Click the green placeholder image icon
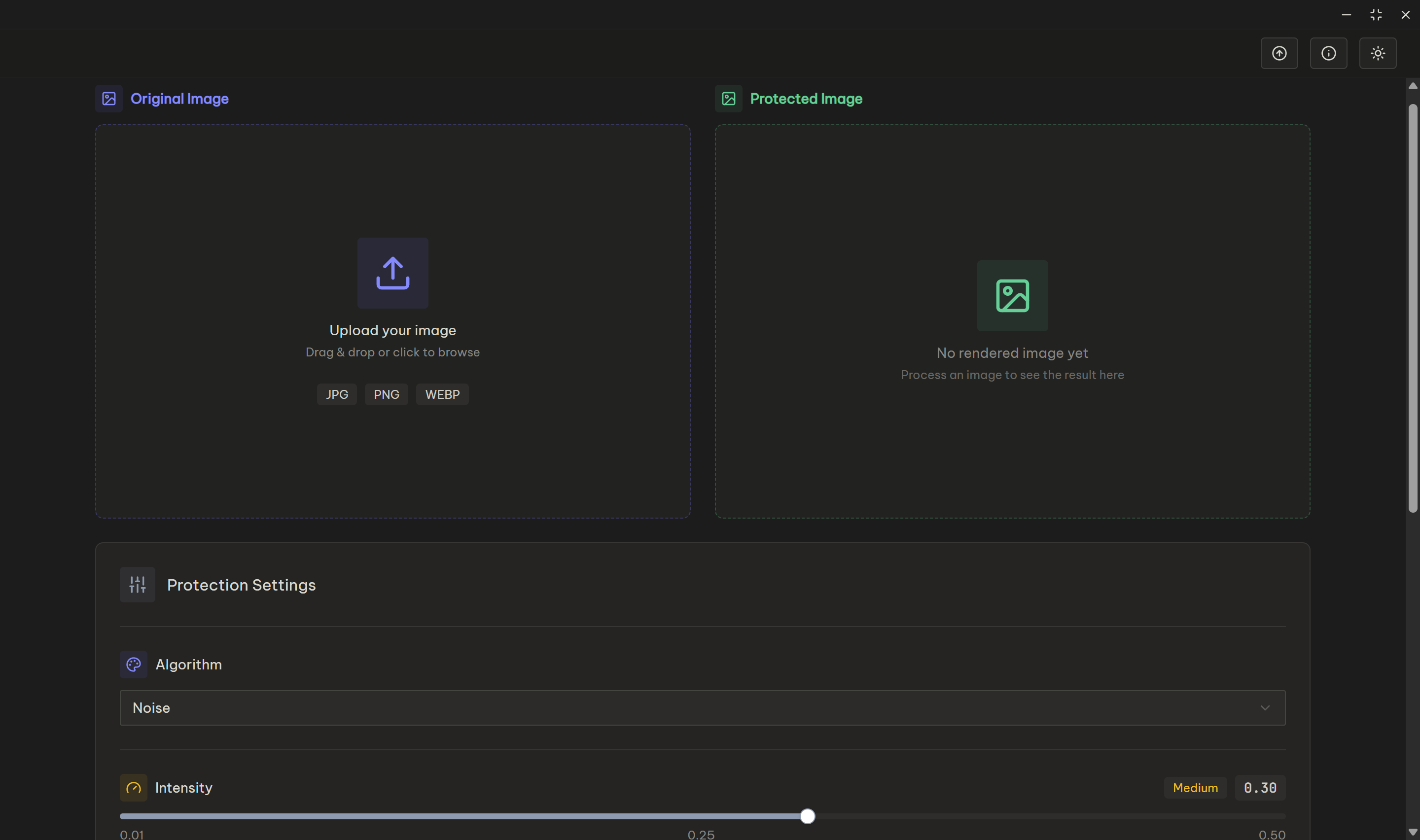 [x=1012, y=295]
